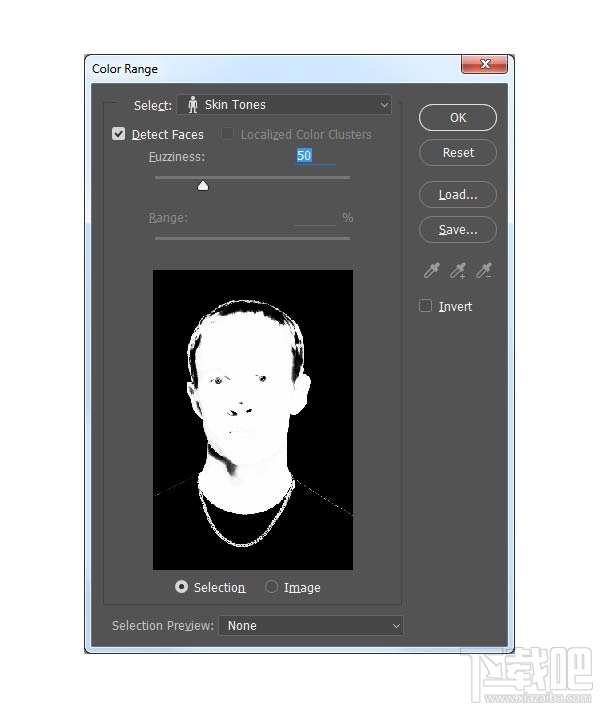Click the Range slider track
The height and width of the screenshot is (708, 600).
coord(252,238)
